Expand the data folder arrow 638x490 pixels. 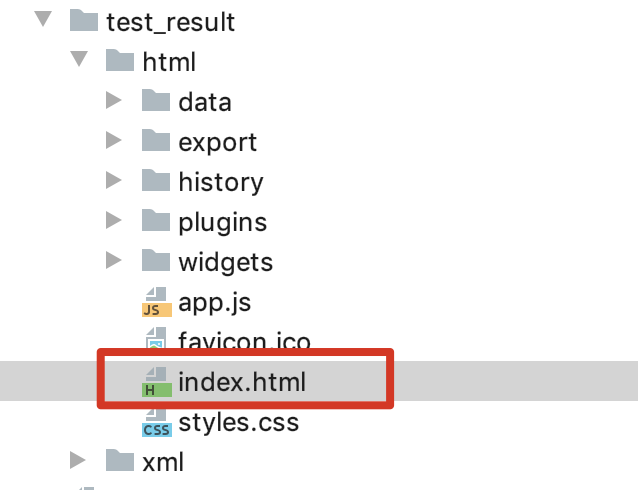click(114, 101)
